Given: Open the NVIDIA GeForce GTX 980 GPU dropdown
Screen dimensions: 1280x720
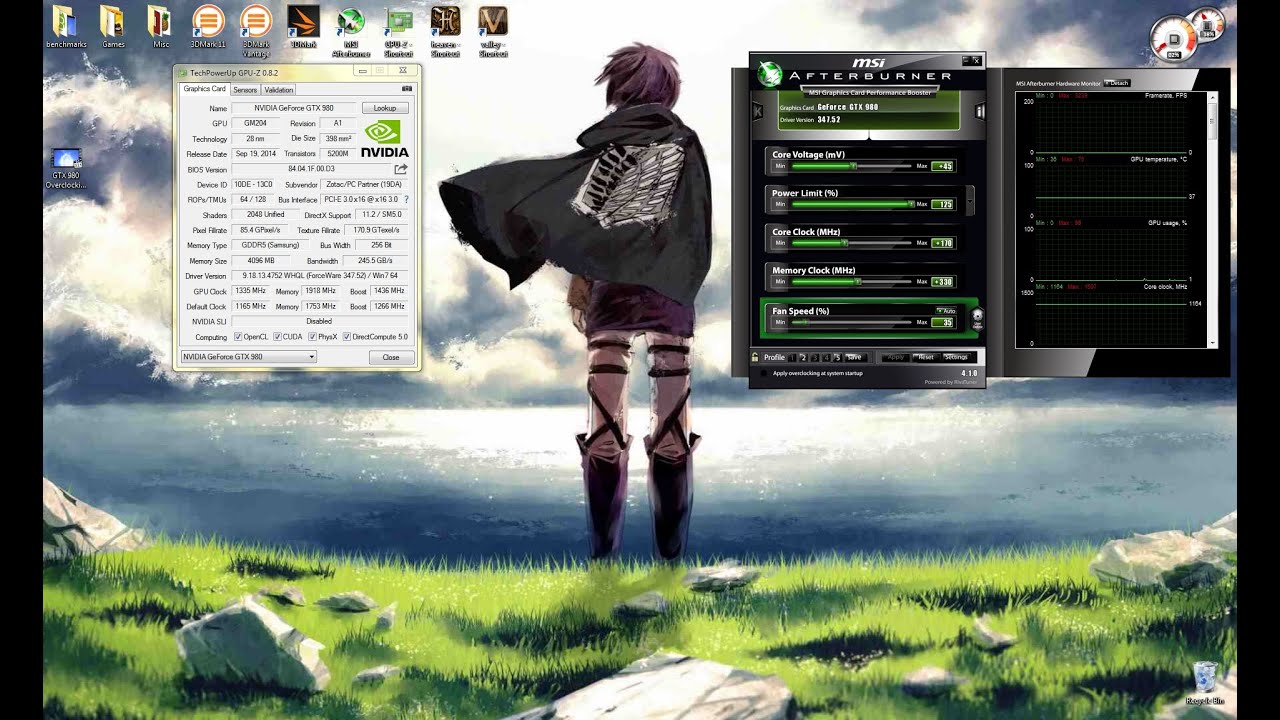Looking at the screenshot, I should [x=248, y=356].
